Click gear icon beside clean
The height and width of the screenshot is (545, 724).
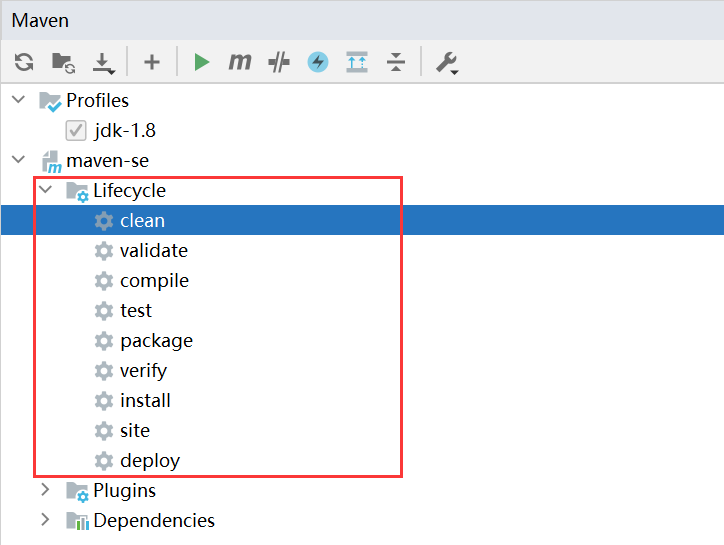coord(104,221)
